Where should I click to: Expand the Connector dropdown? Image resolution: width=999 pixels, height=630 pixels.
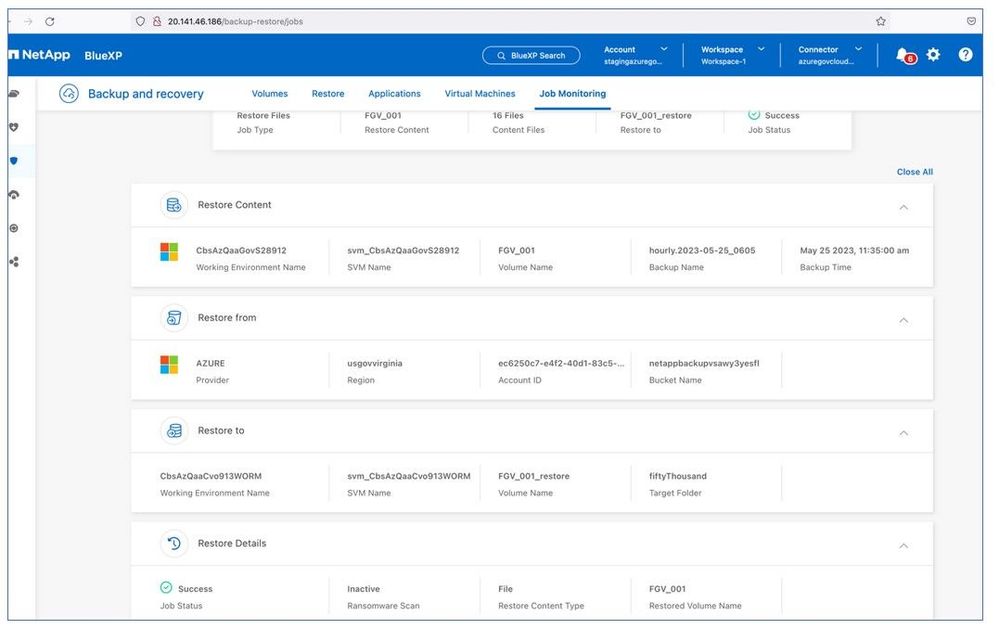(829, 55)
